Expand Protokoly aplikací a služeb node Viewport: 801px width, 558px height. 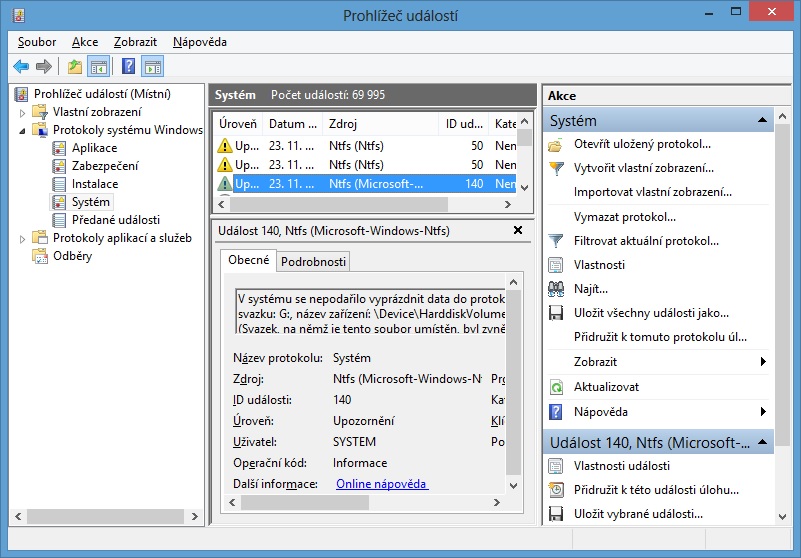(x=23, y=238)
